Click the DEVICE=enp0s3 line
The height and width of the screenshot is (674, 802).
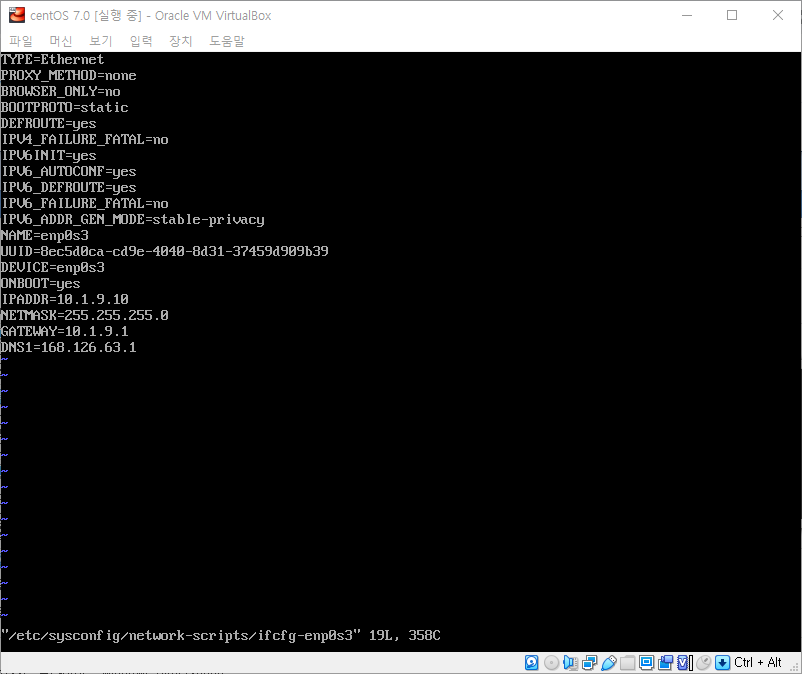pos(52,267)
